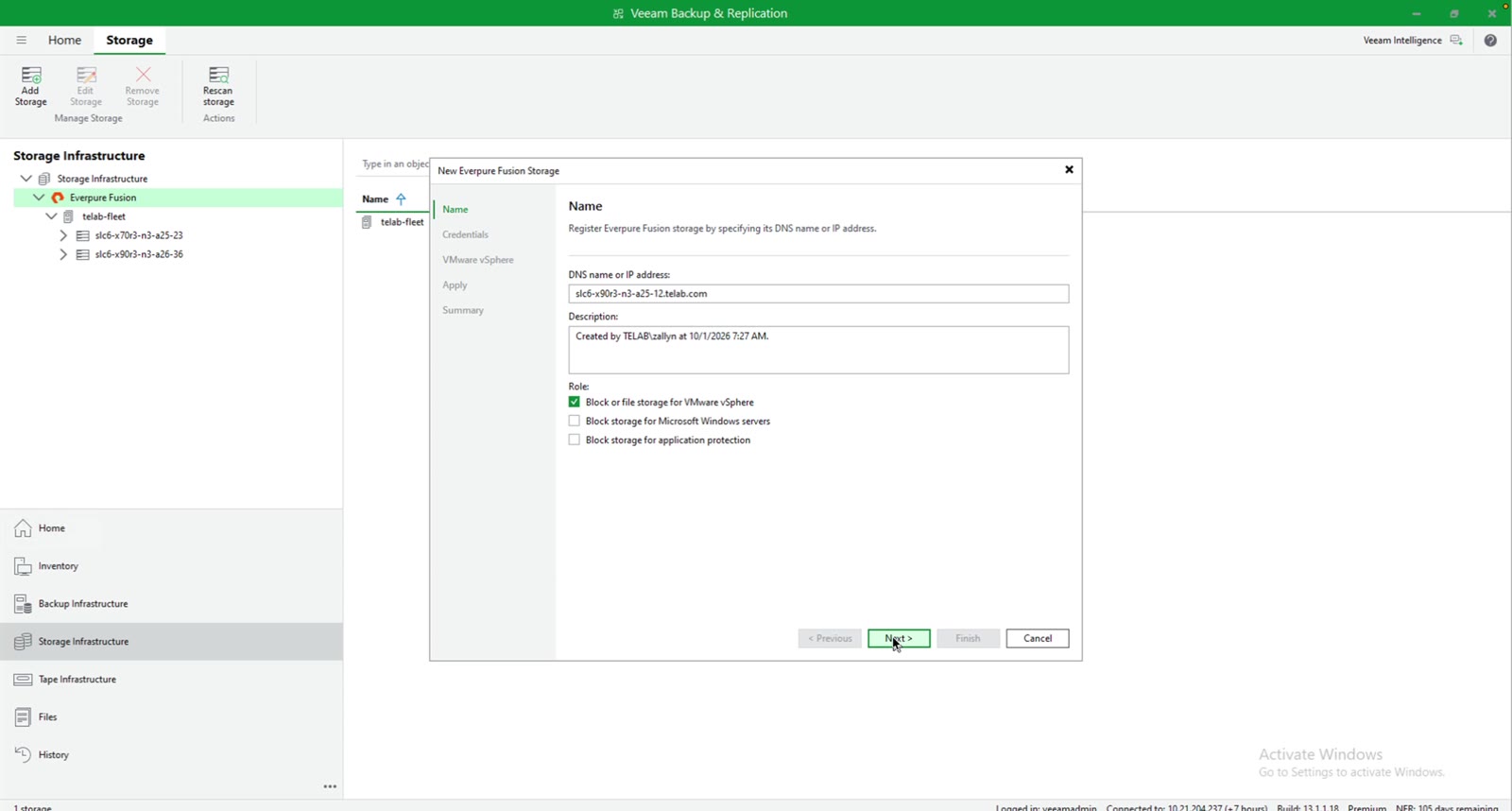The height and width of the screenshot is (811, 1512).
Task: Select slc6-x70r3-n3-a25-23 array in tree
Action: click(x=139, y=235)
